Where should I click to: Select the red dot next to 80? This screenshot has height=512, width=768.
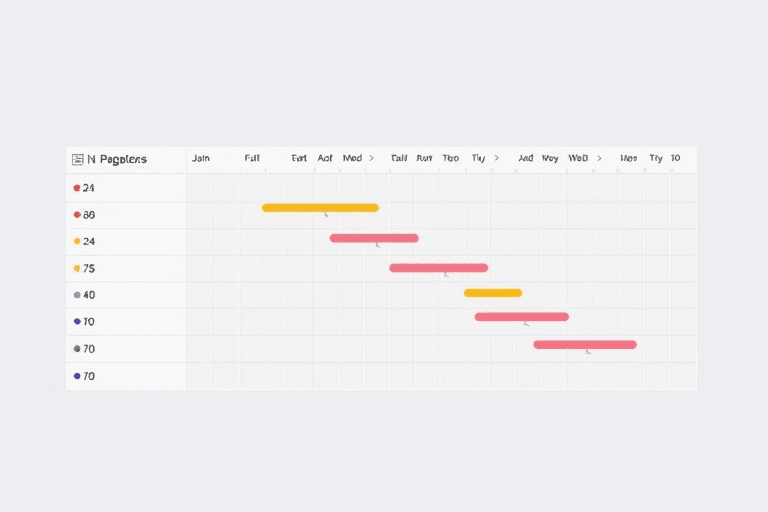77,215
